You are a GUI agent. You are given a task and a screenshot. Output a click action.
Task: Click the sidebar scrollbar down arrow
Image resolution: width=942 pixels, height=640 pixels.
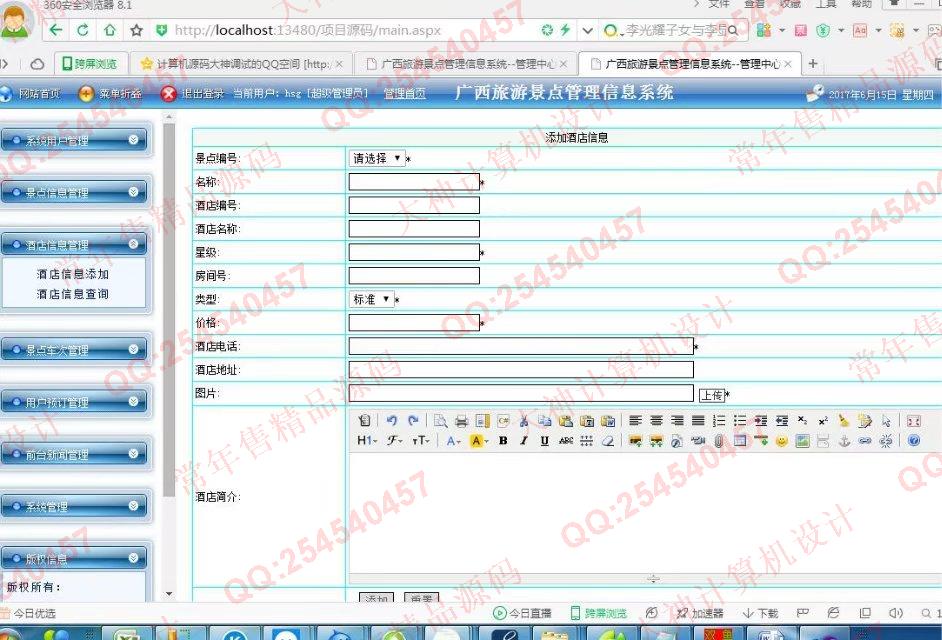tap(169, 594)
